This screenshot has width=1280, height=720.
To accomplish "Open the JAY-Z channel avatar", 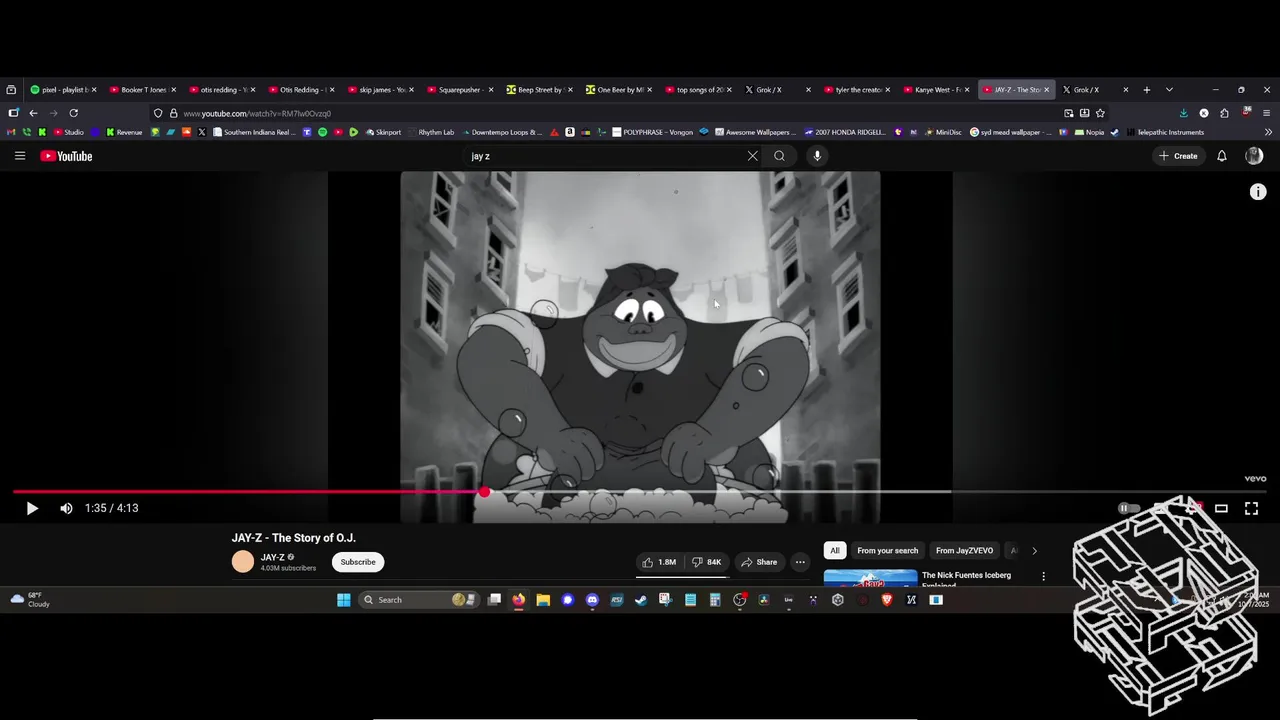I will [243, 562].
